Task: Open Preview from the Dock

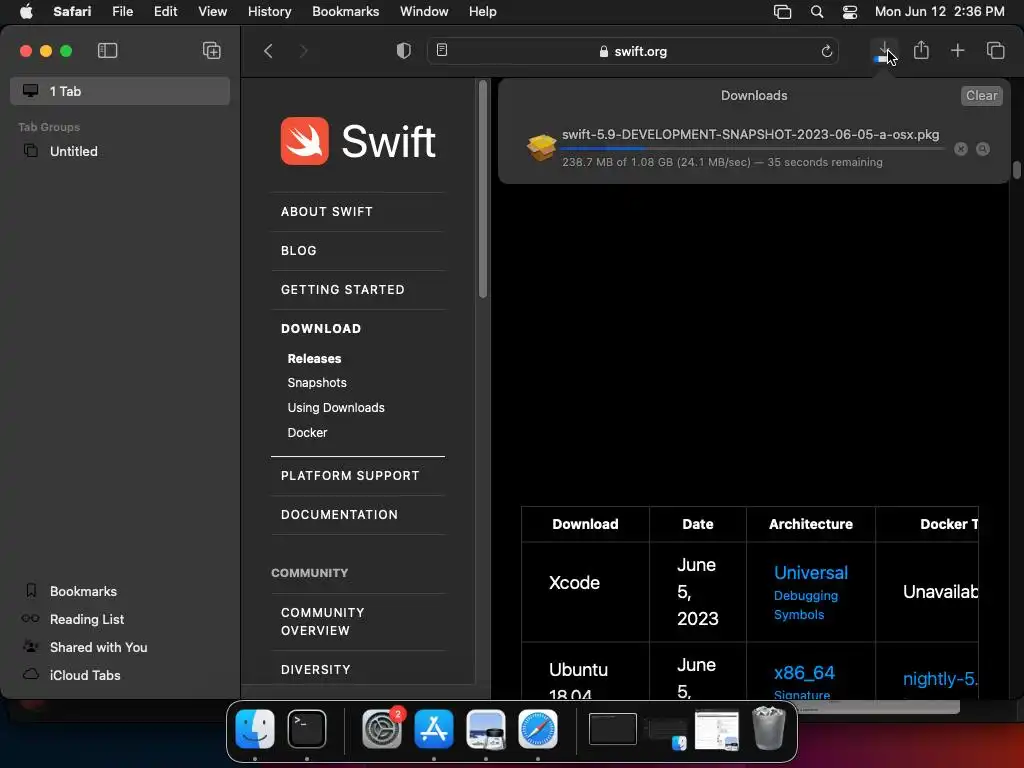Action: pyautogui.click(x=486, y=729)
